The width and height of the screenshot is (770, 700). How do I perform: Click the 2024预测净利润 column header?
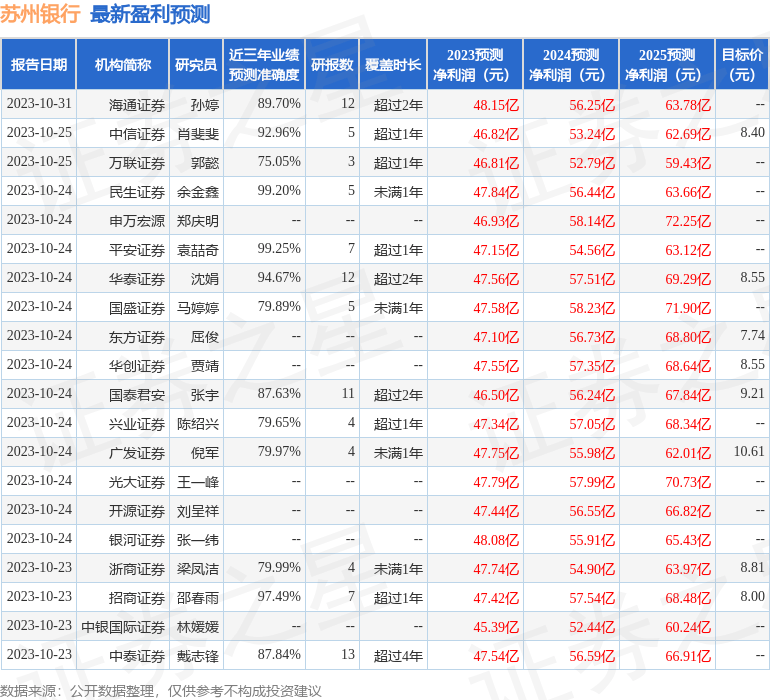(571, 64)
